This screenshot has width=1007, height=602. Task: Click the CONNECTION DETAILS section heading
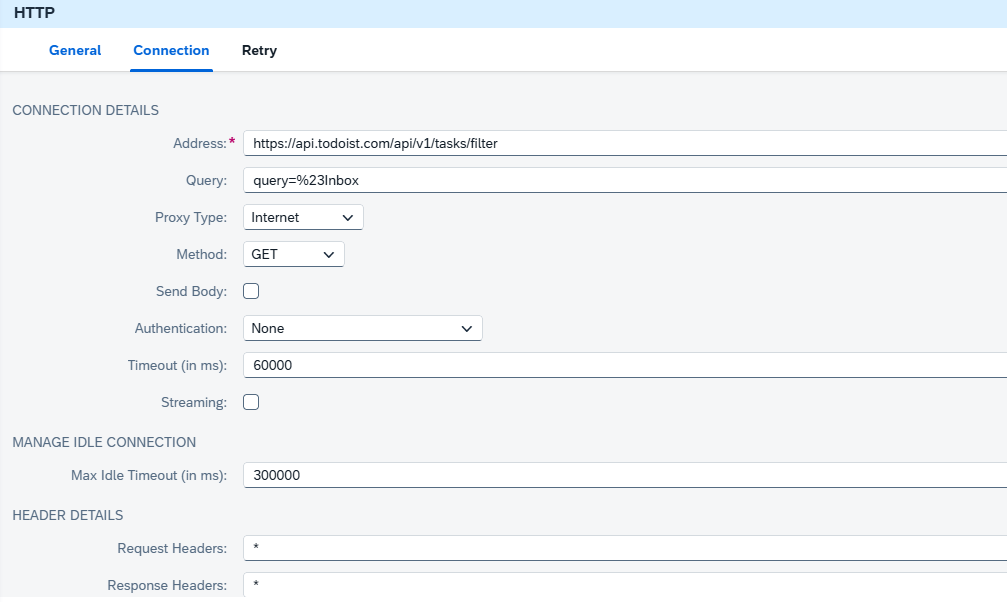tap(85, 111)
